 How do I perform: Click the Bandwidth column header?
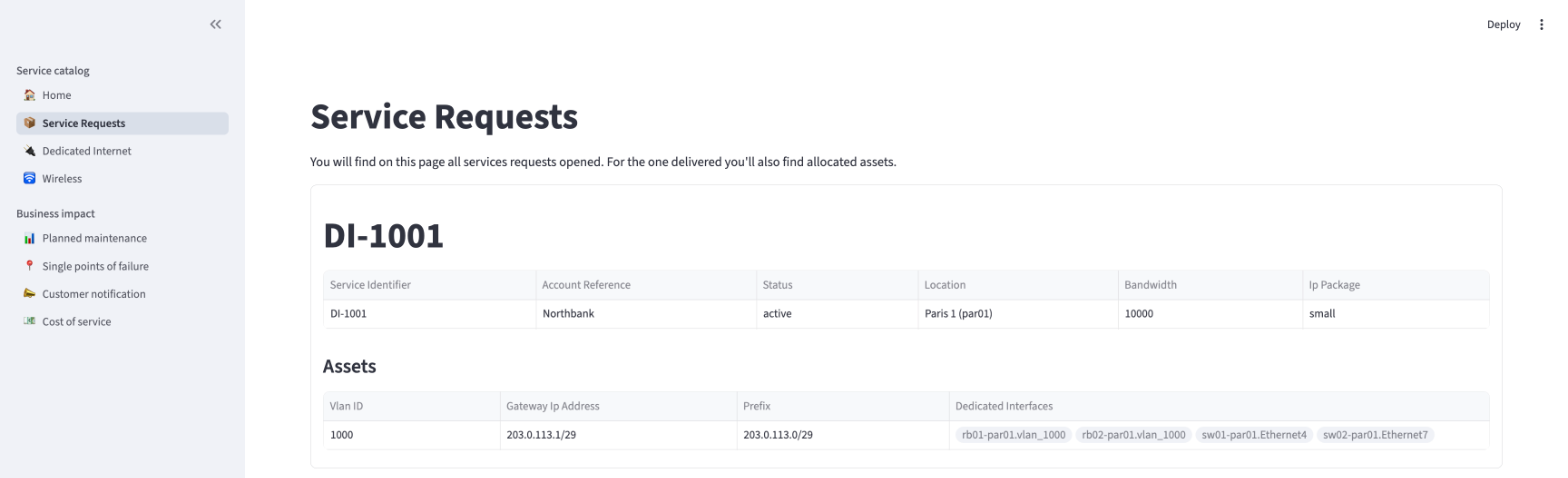coord(1210,285)
